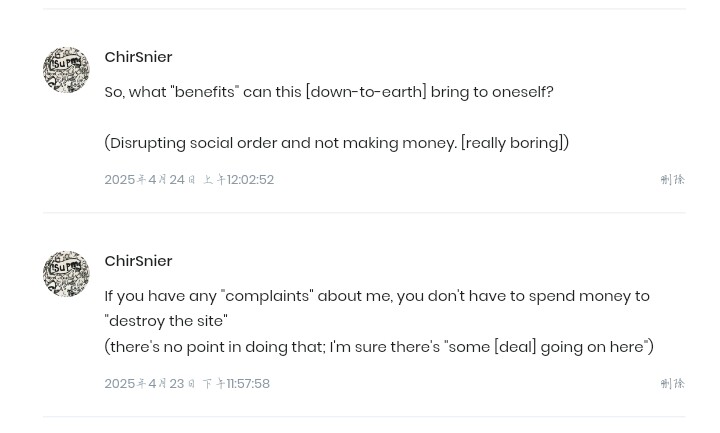Open ChirSnier's profile name above the "complaints" comment
Screen dimensions: 720x433
138,261
